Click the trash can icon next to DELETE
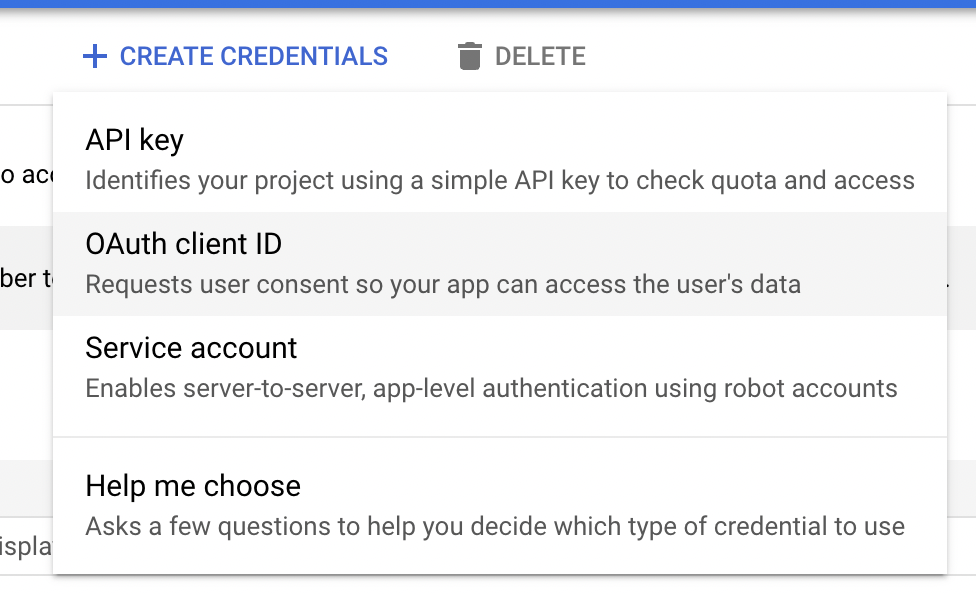 click(468, 56)
